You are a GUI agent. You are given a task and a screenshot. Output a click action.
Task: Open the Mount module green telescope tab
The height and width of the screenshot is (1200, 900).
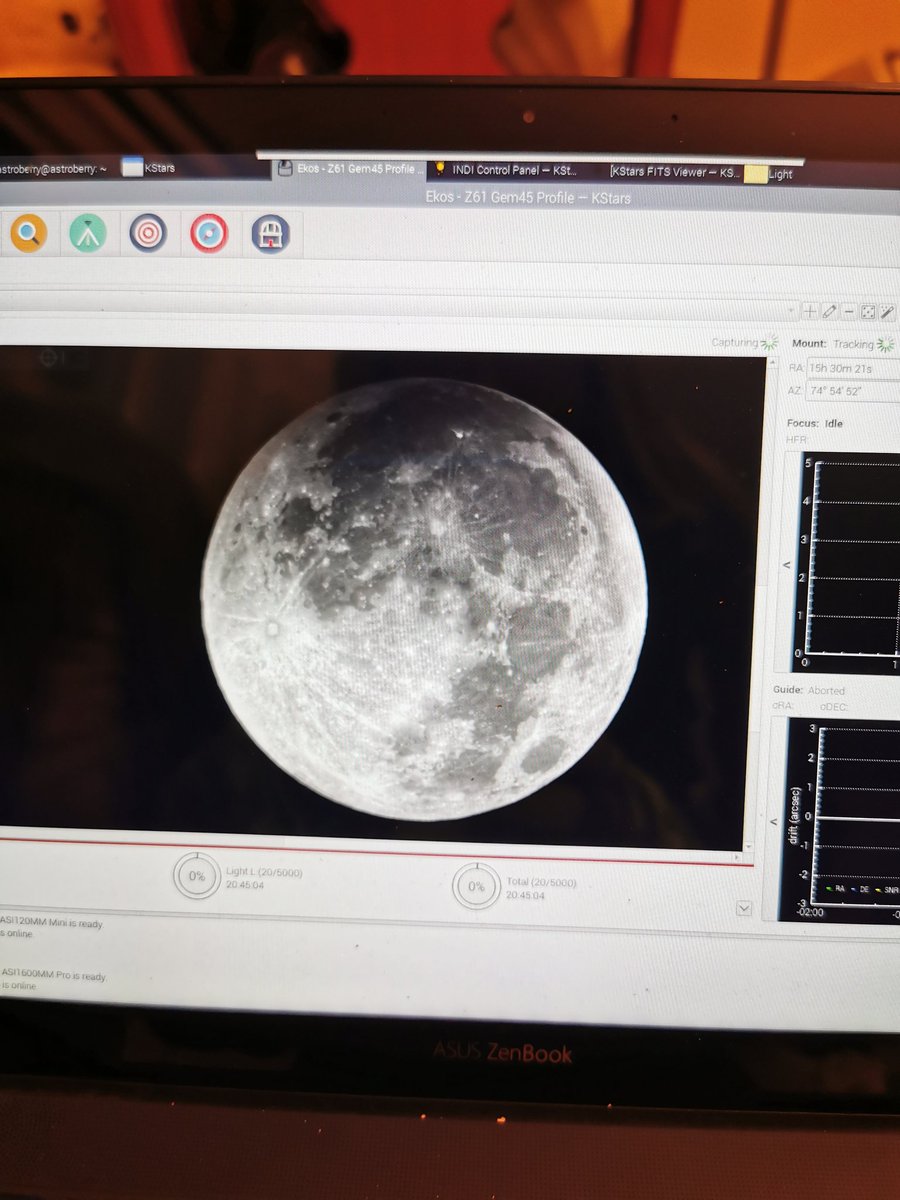point(88,234)
